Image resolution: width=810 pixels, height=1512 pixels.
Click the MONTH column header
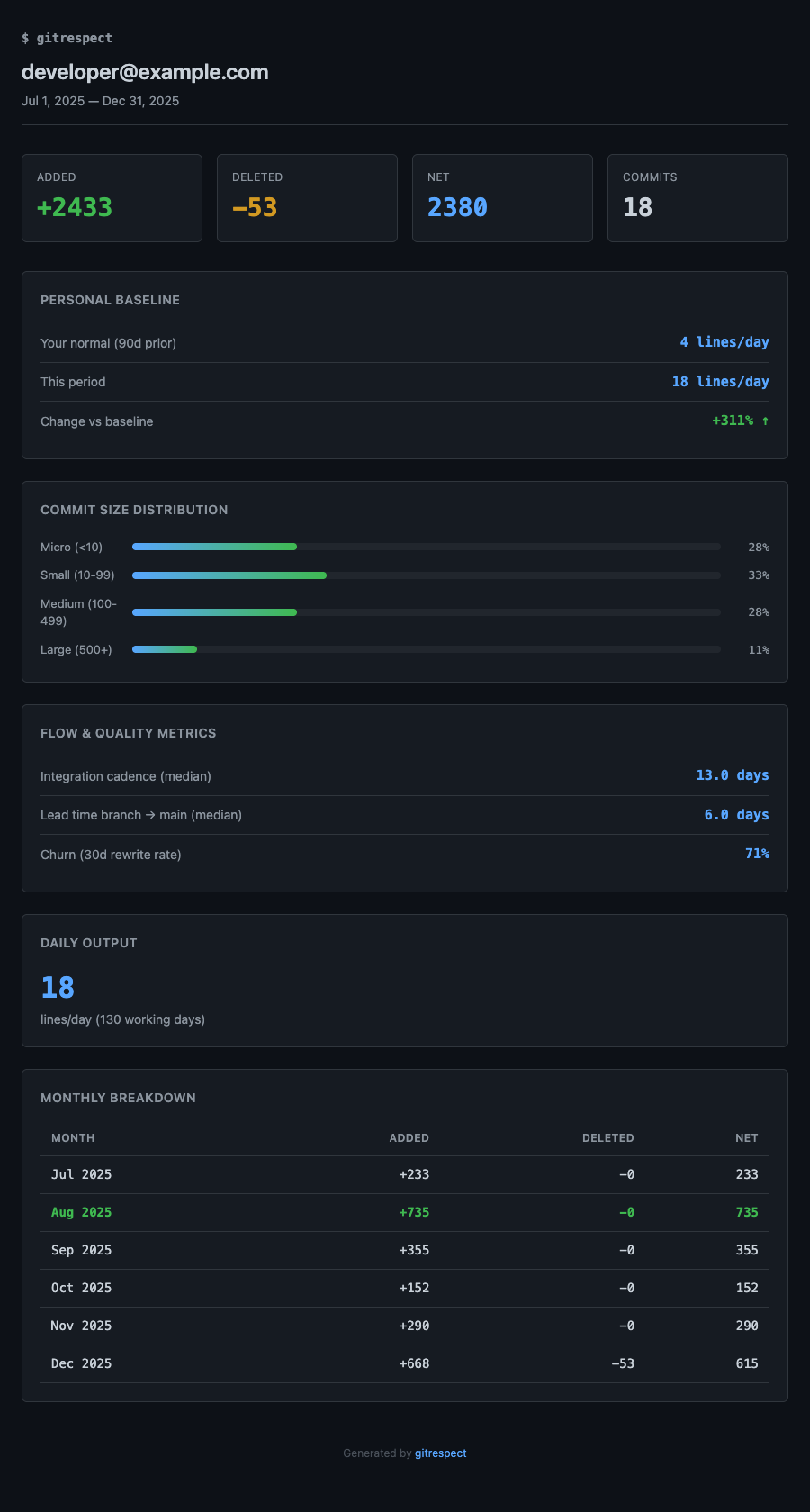(x=73, y=1138)
